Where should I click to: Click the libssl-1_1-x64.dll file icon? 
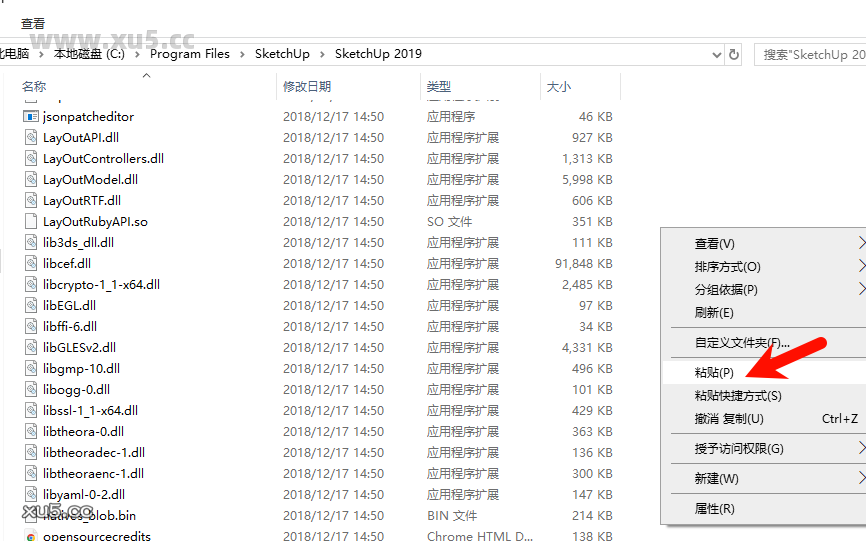31,411
